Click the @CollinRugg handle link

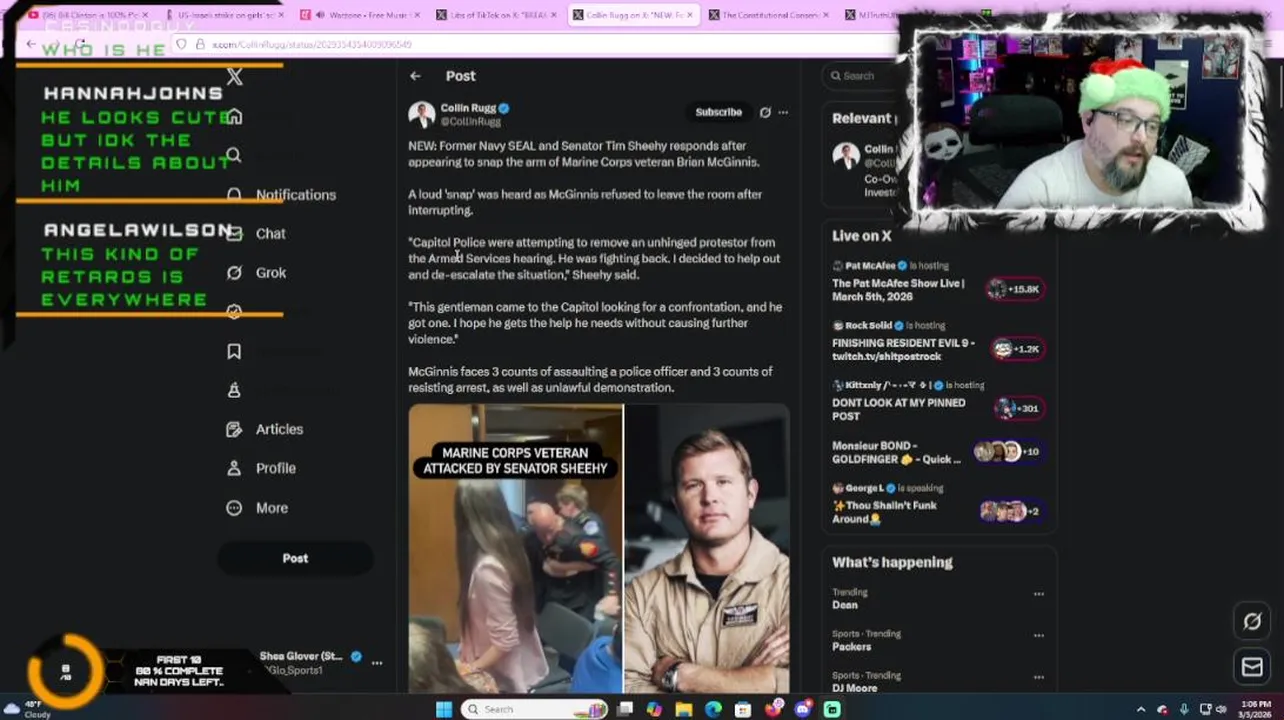[471, 122]
